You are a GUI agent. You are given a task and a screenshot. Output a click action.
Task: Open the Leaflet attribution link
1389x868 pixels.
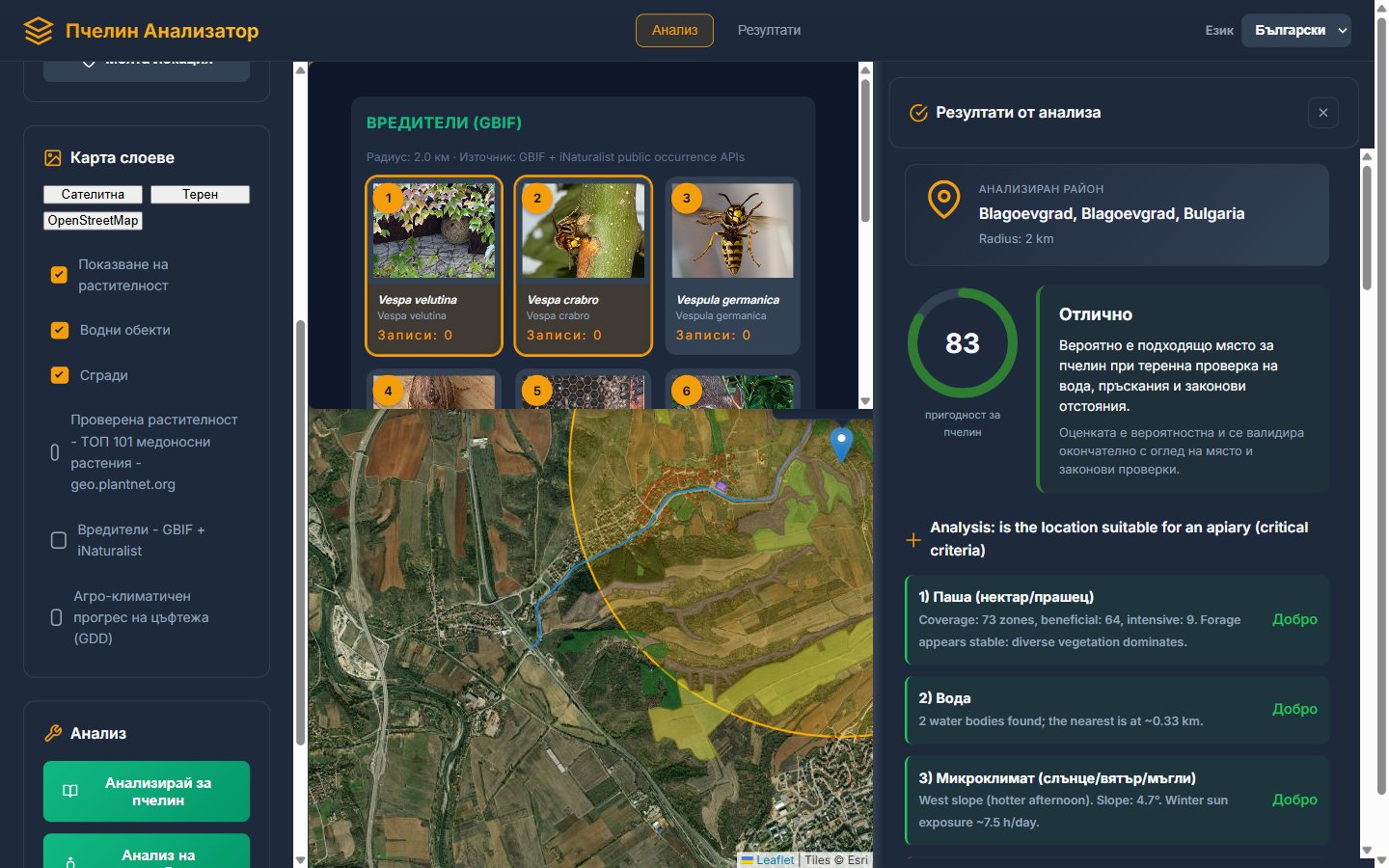[768, 860]
